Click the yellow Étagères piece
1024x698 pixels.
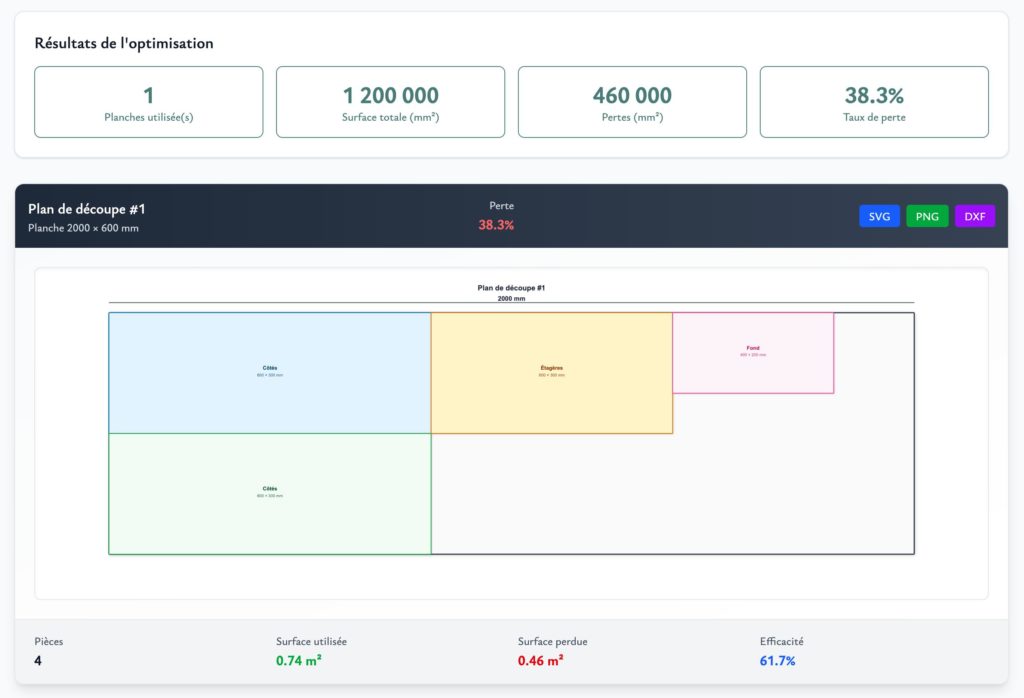click(551, 372)
